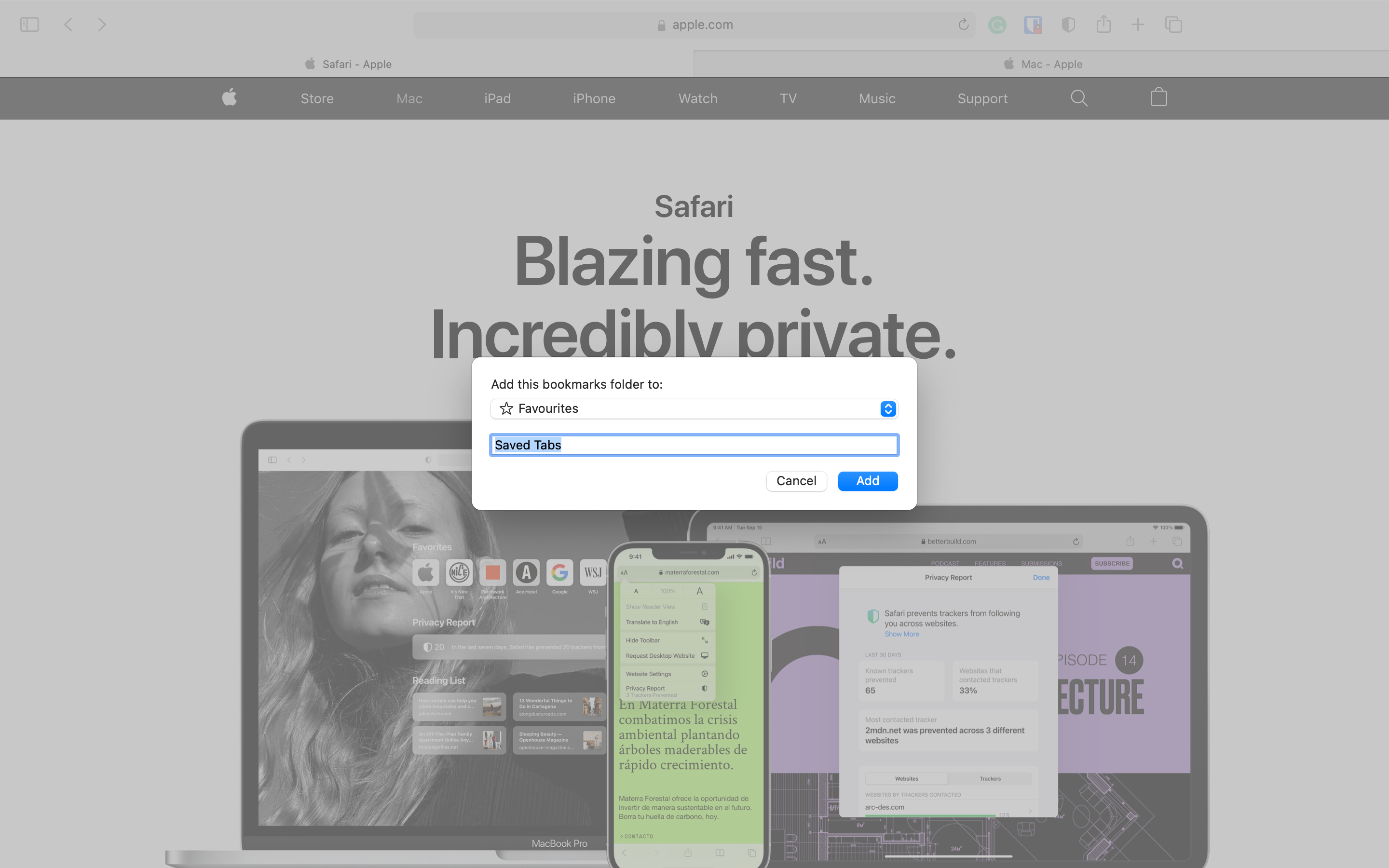This screenshot has width=1389, height=868.
Task: Click the back navigation arrow icon
Action: pos(68,24)
